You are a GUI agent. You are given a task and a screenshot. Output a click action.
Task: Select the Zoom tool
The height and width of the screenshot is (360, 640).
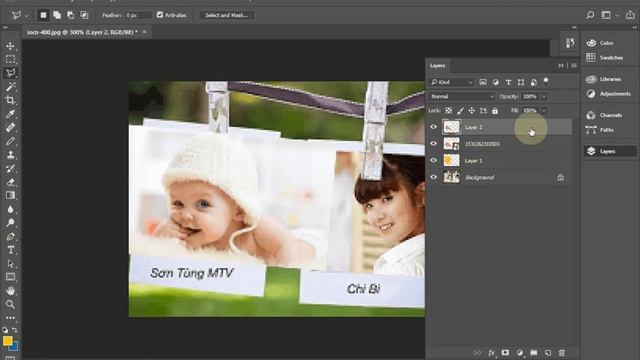11,304
